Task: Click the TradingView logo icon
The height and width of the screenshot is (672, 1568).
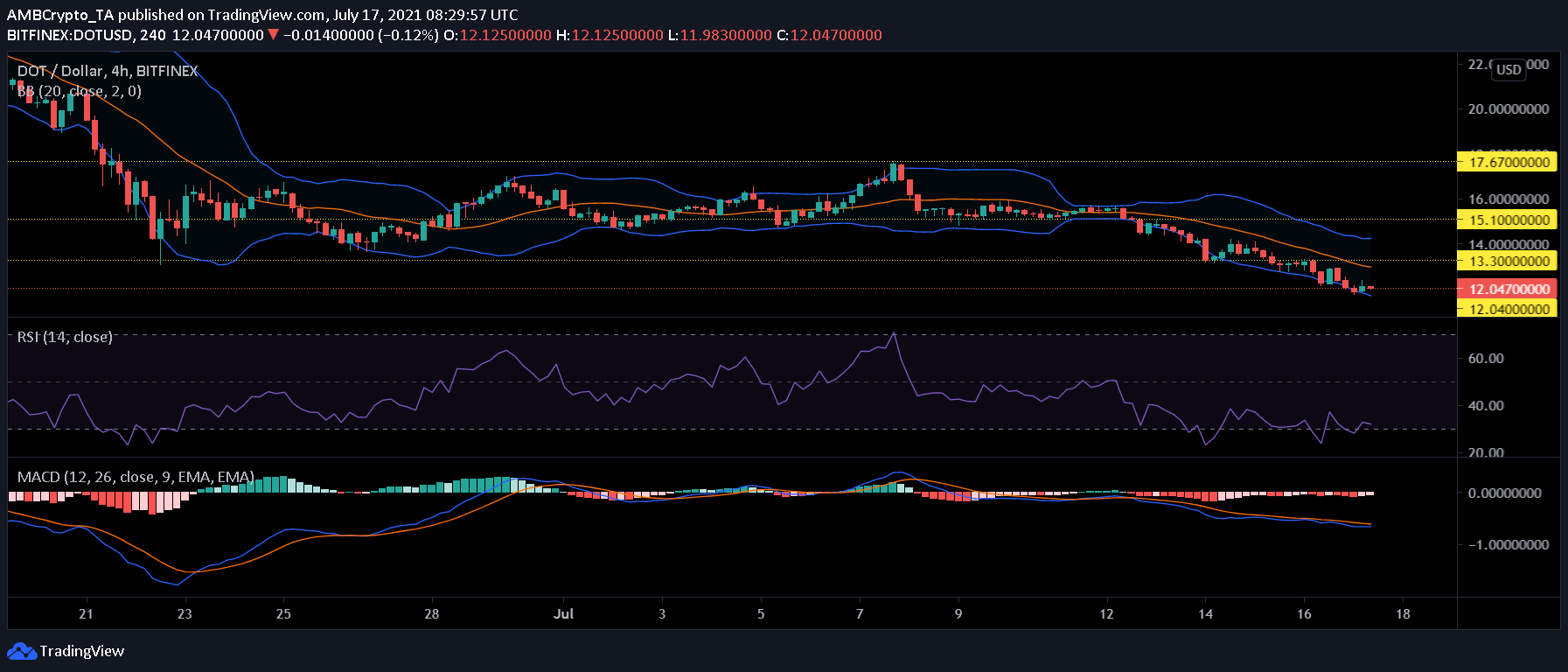Action: [x=22, y=651]
